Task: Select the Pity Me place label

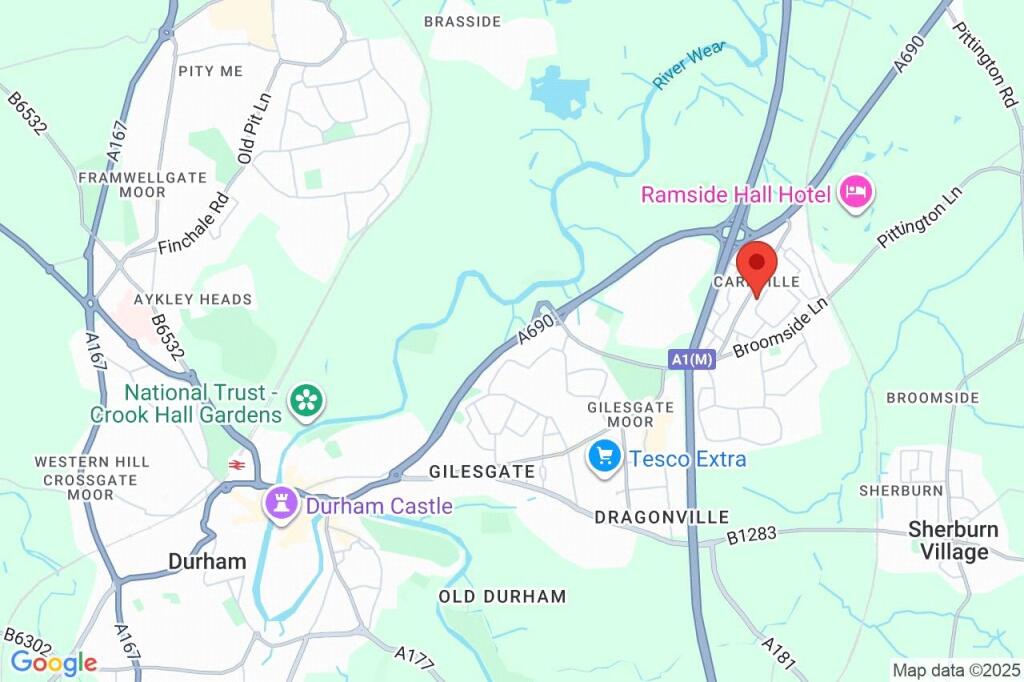Action: (x=210, y=71)
